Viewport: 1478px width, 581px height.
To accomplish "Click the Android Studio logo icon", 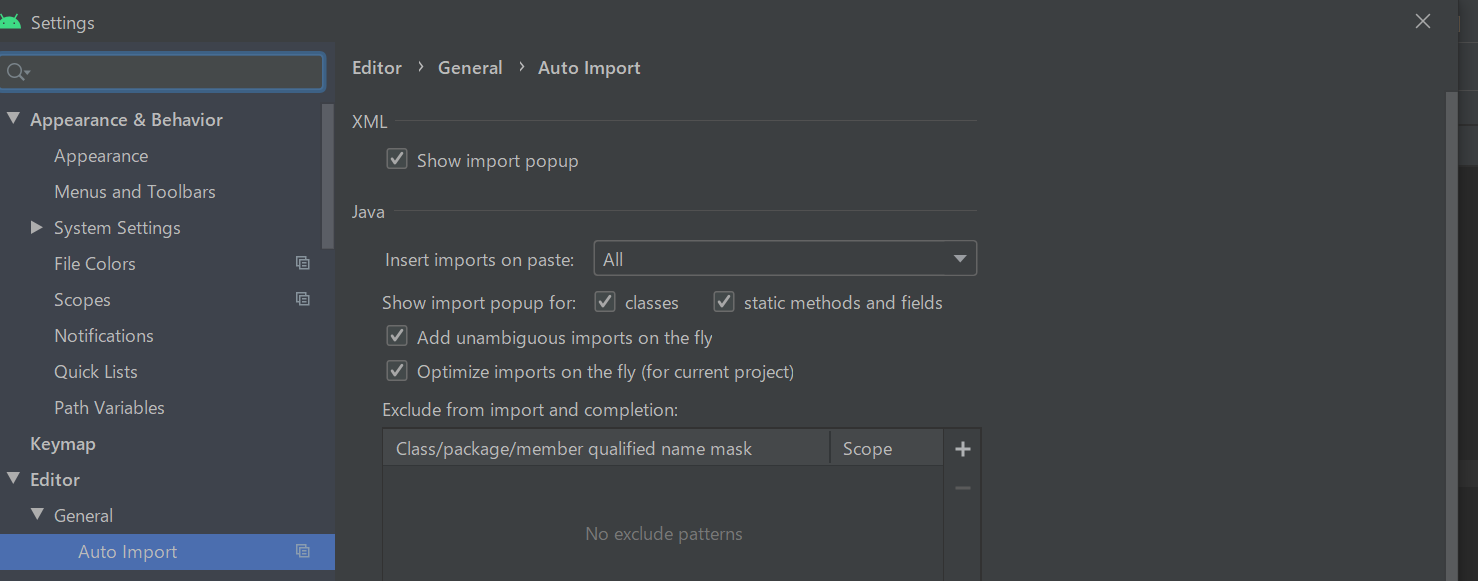I will click(10, 21).
